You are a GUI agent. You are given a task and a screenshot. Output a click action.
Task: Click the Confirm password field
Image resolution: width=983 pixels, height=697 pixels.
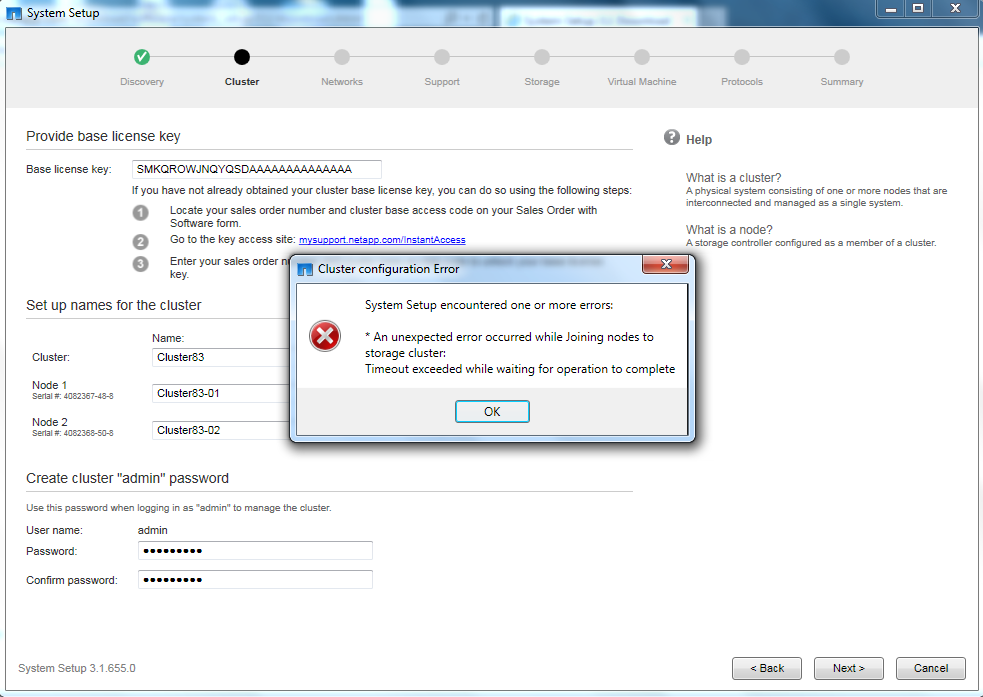pos(255,580)
